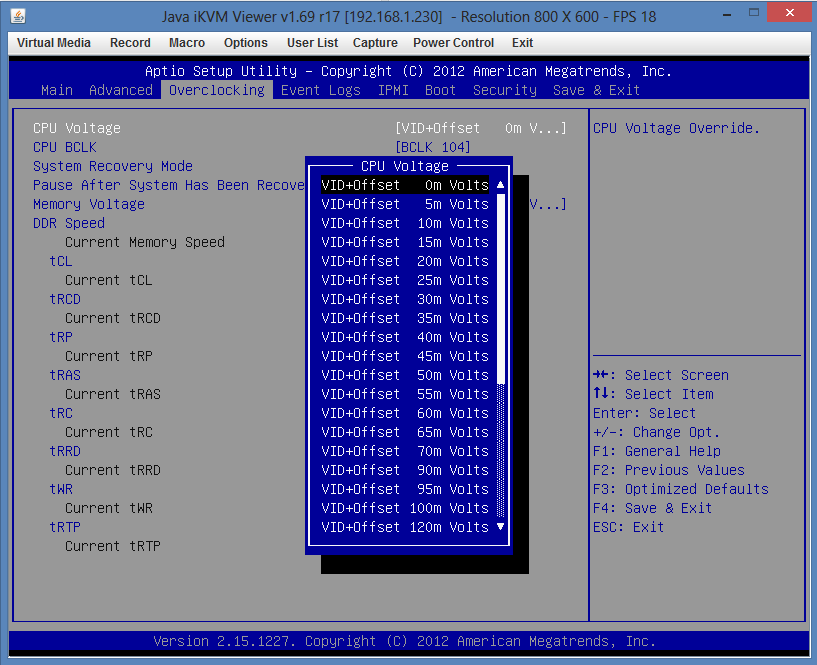
Task: Click the Java icon in title bar
Action: [19, 17]
